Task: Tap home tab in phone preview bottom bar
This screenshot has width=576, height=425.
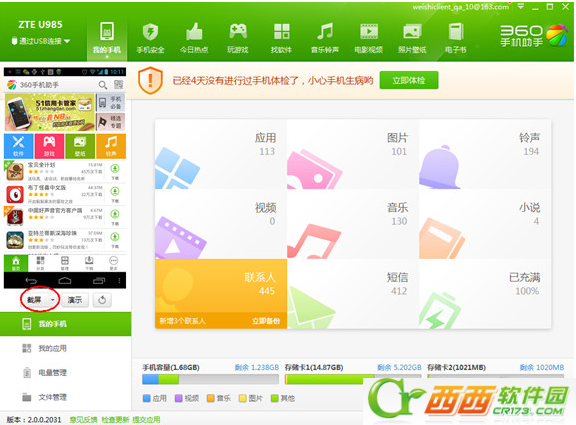Action: [16, 263]
